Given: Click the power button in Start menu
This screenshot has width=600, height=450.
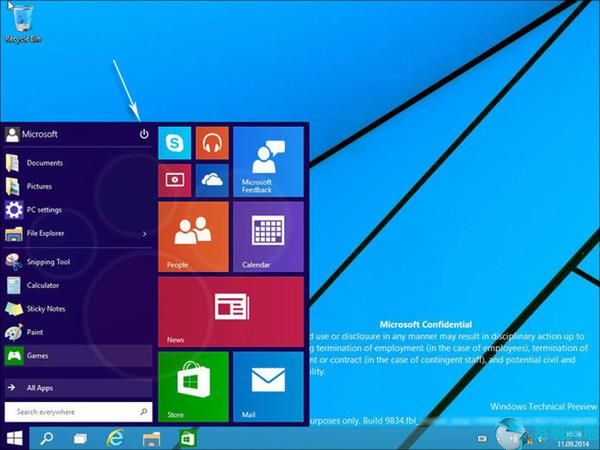Looking at the screenshot, I should point(144,134).
